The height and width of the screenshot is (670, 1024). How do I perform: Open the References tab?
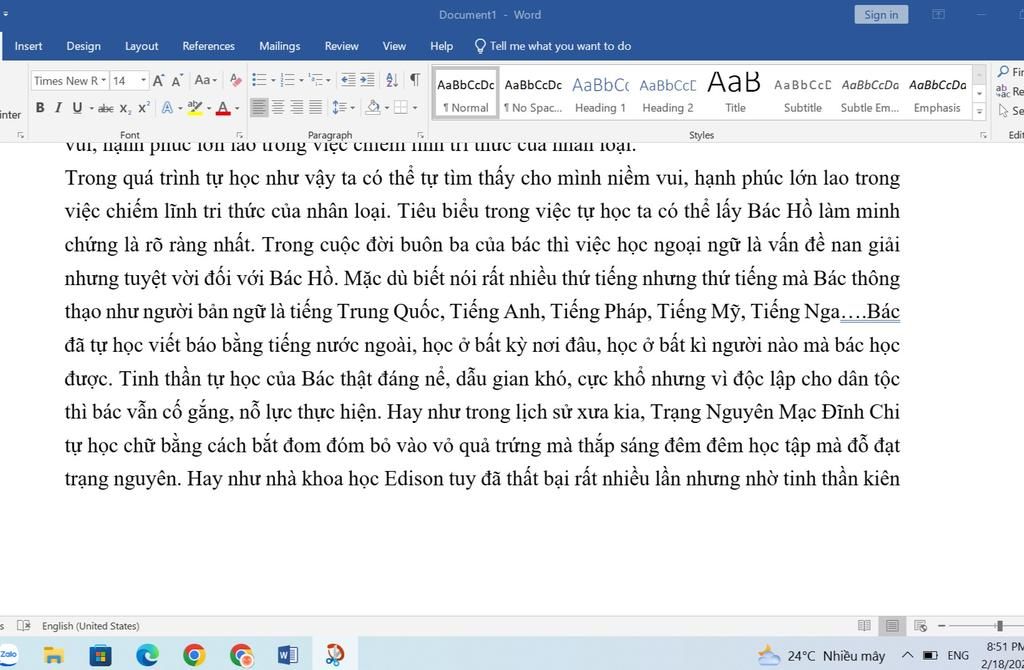pos(208,46)
